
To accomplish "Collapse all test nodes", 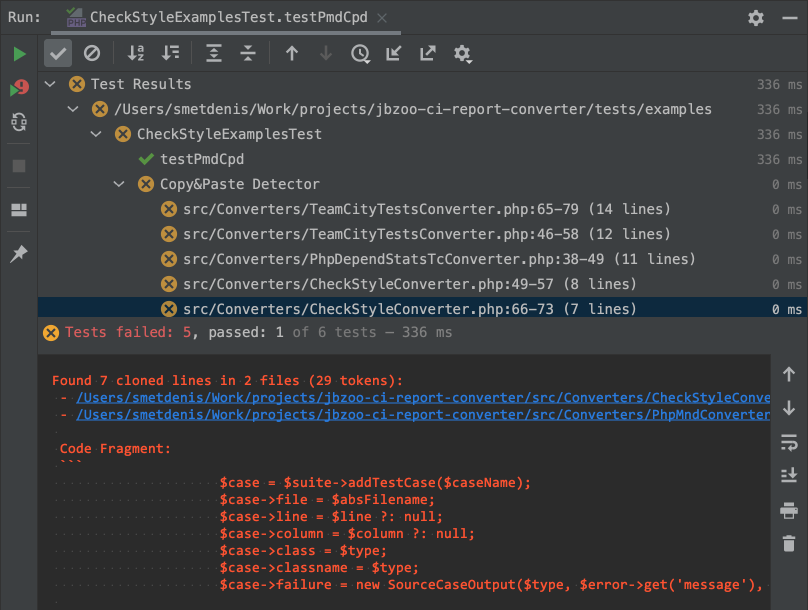I will [x=248, y=53].
